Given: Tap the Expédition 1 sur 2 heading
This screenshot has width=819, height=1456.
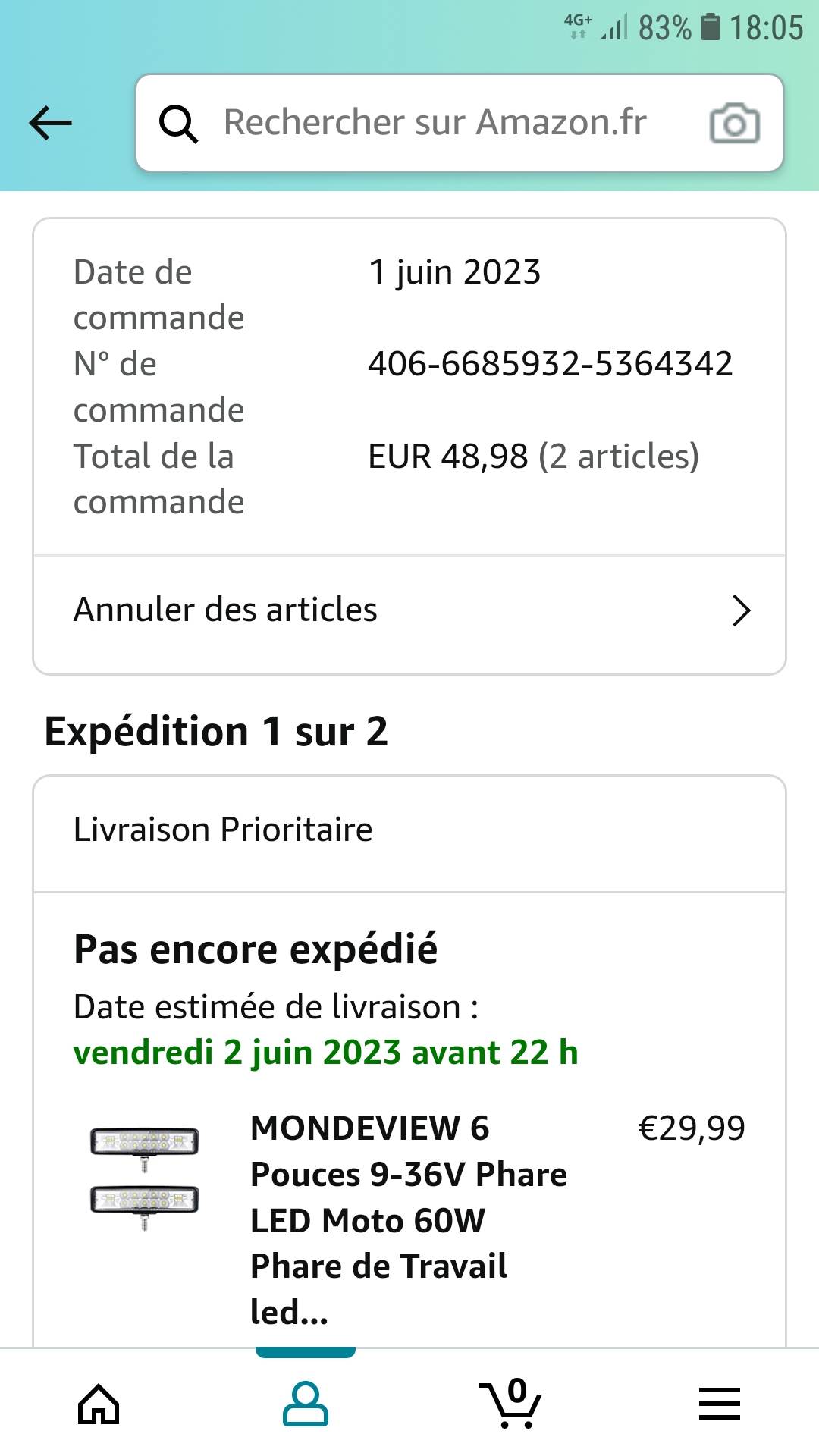Looking at the screenshot, I should pyautogui.click(x=216, y=732).
